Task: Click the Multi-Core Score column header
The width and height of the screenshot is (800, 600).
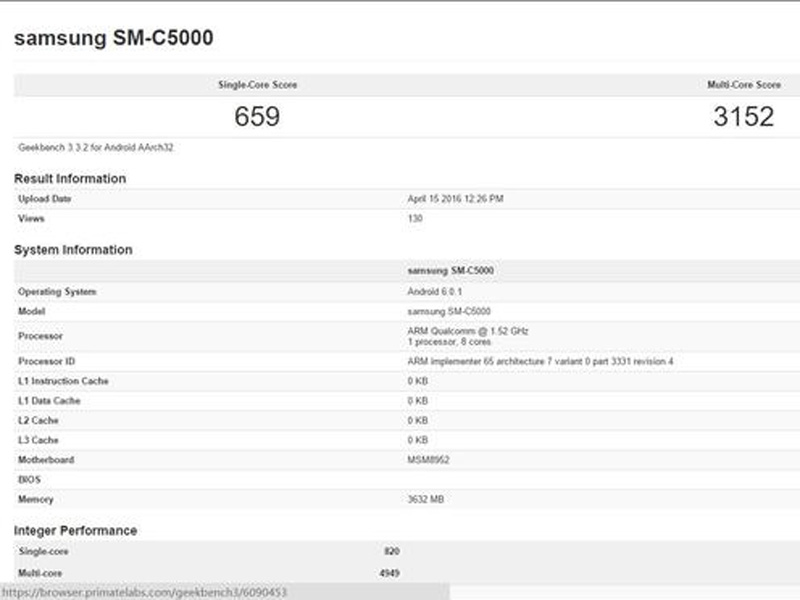Action: 744,85
